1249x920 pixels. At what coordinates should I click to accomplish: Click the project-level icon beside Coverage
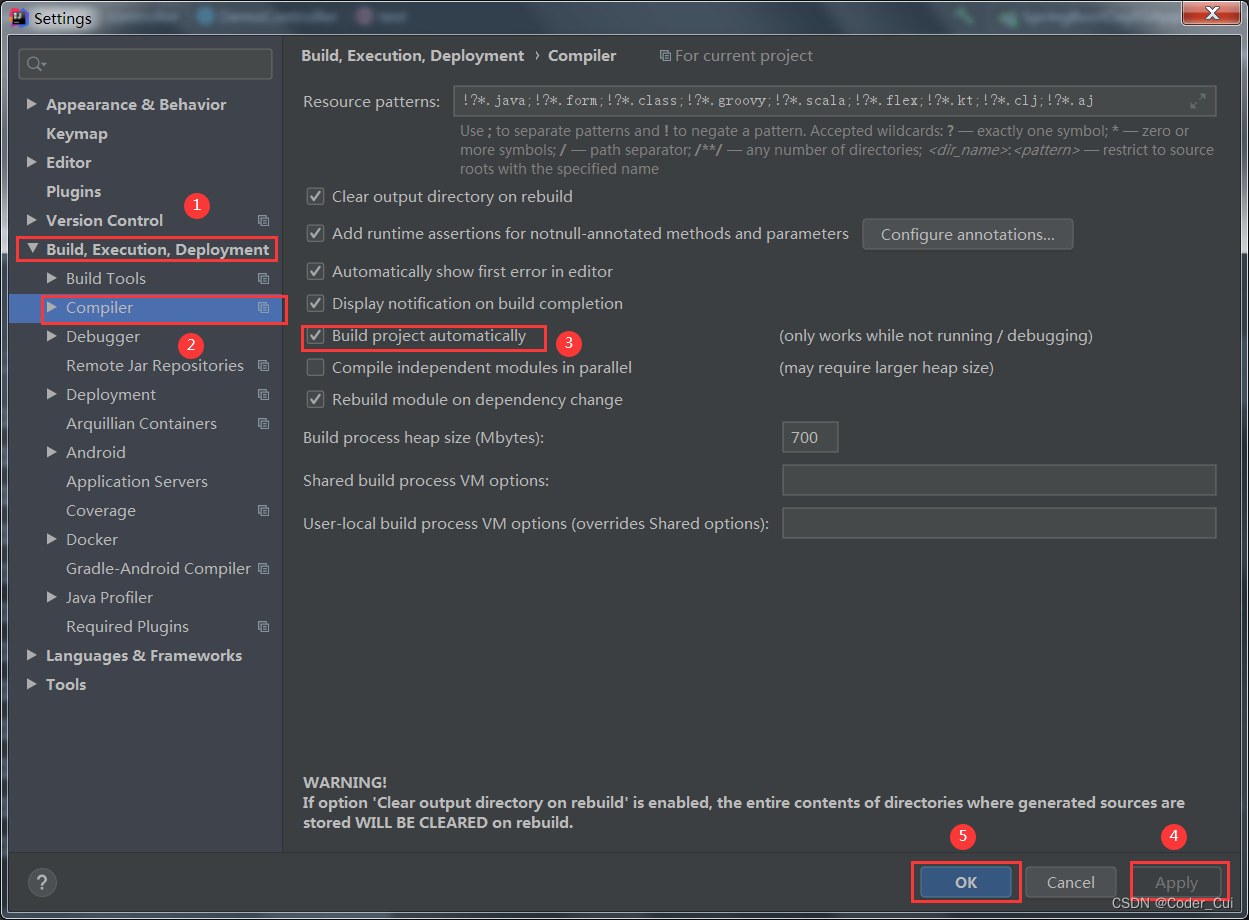coord(263,511)
